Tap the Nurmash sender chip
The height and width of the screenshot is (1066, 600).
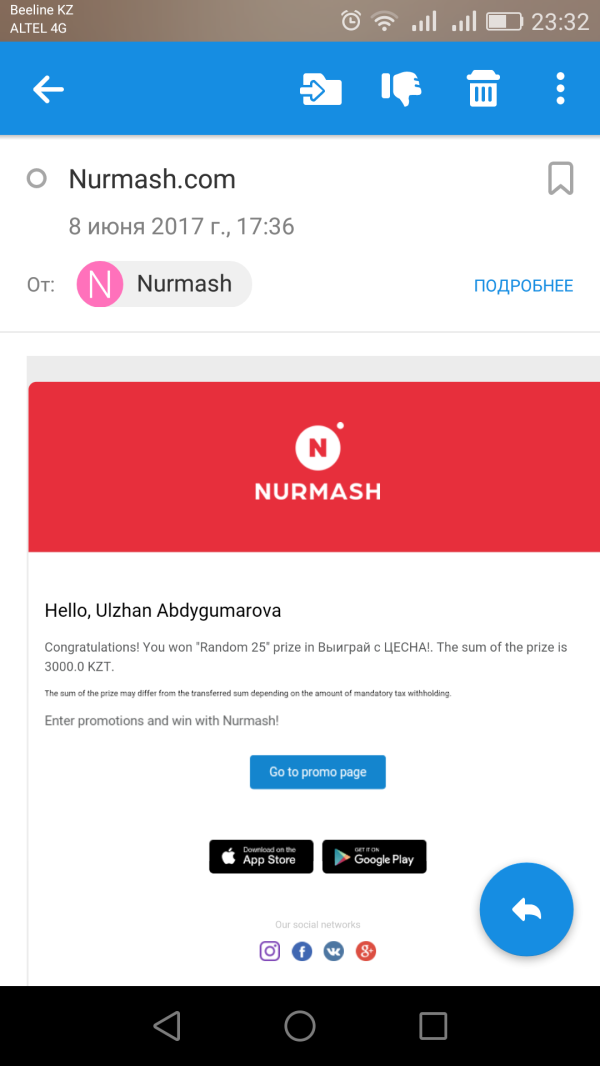[x=164, y=283]
